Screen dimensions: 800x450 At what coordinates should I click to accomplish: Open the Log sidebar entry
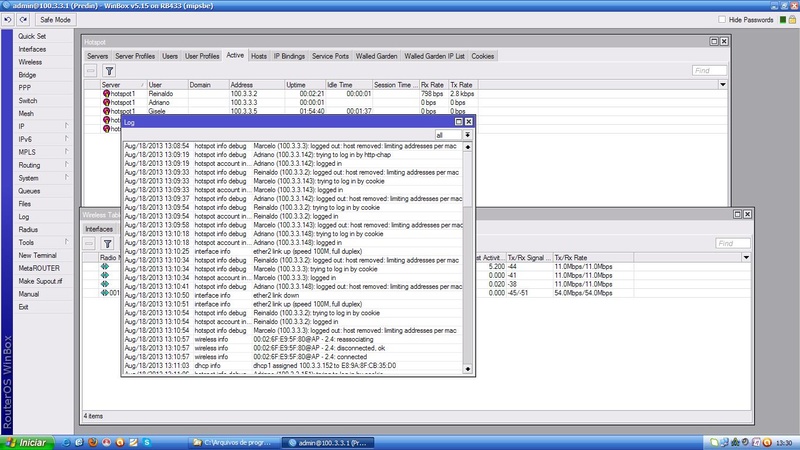click(23, 217)
